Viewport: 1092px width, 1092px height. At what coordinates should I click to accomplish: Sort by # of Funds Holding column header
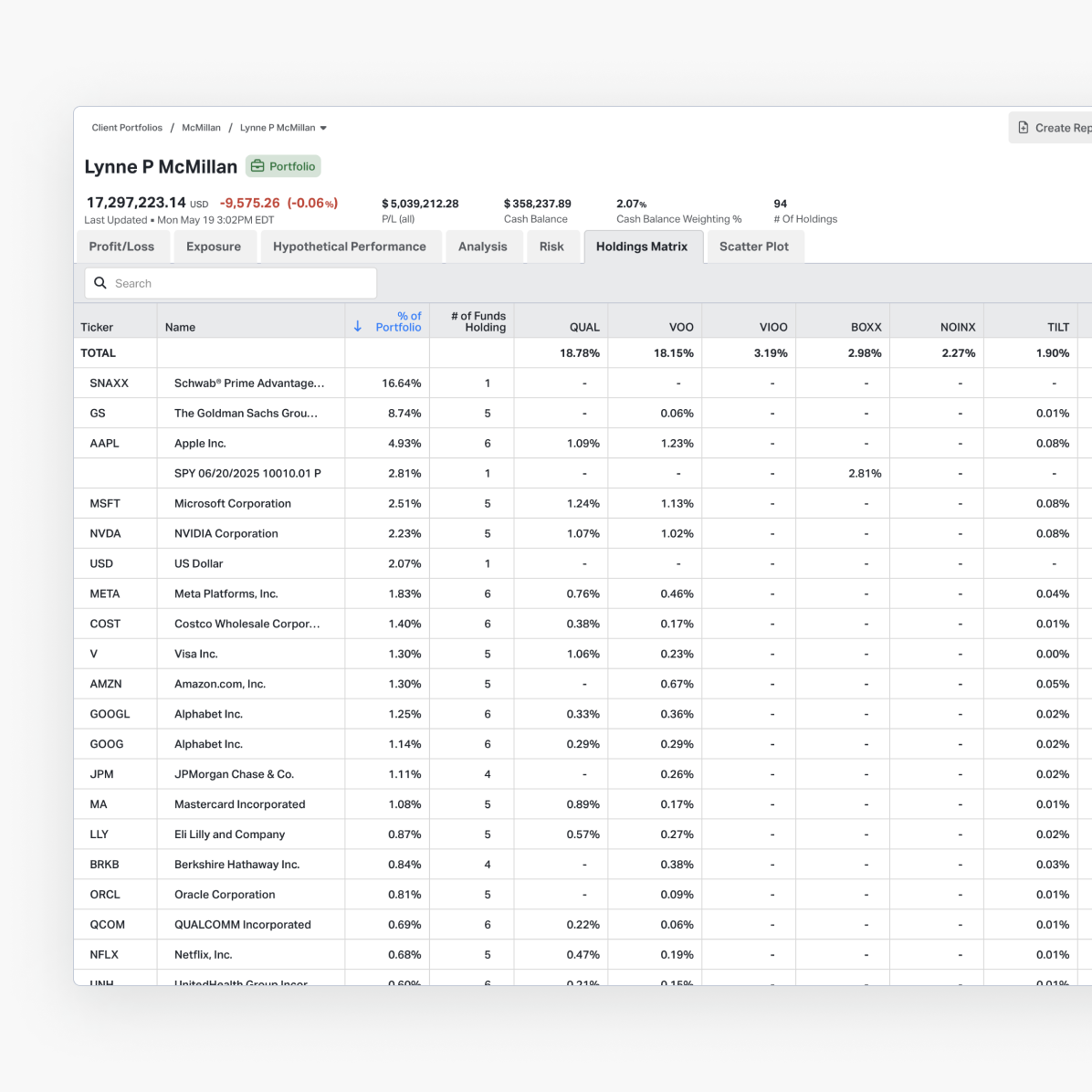point(478,321)
